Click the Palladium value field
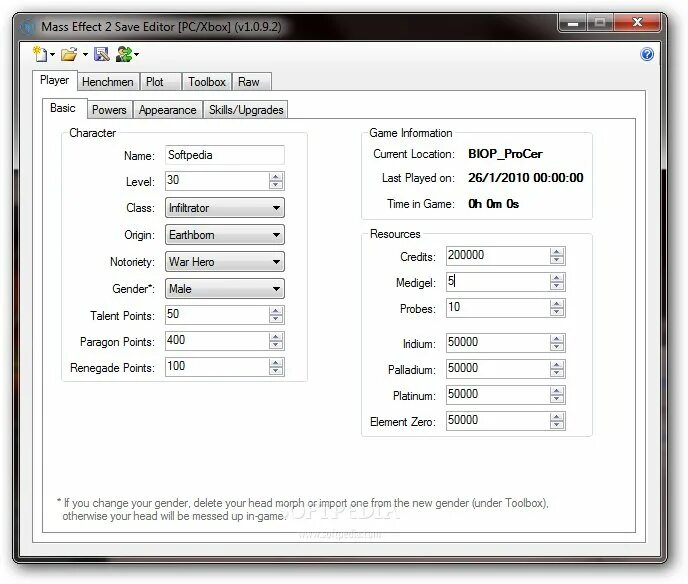The height and width of the screenshot is (584, 688). pos(498,369)
